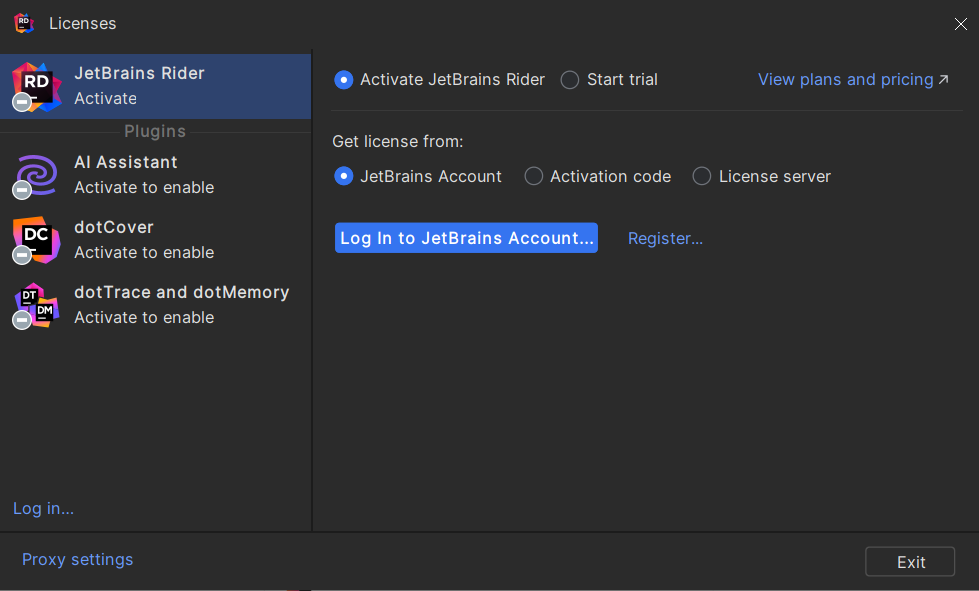This screenshot has width=979, height=591.
Task: Open Proxy settings
Action: click(x=77, y=559)
